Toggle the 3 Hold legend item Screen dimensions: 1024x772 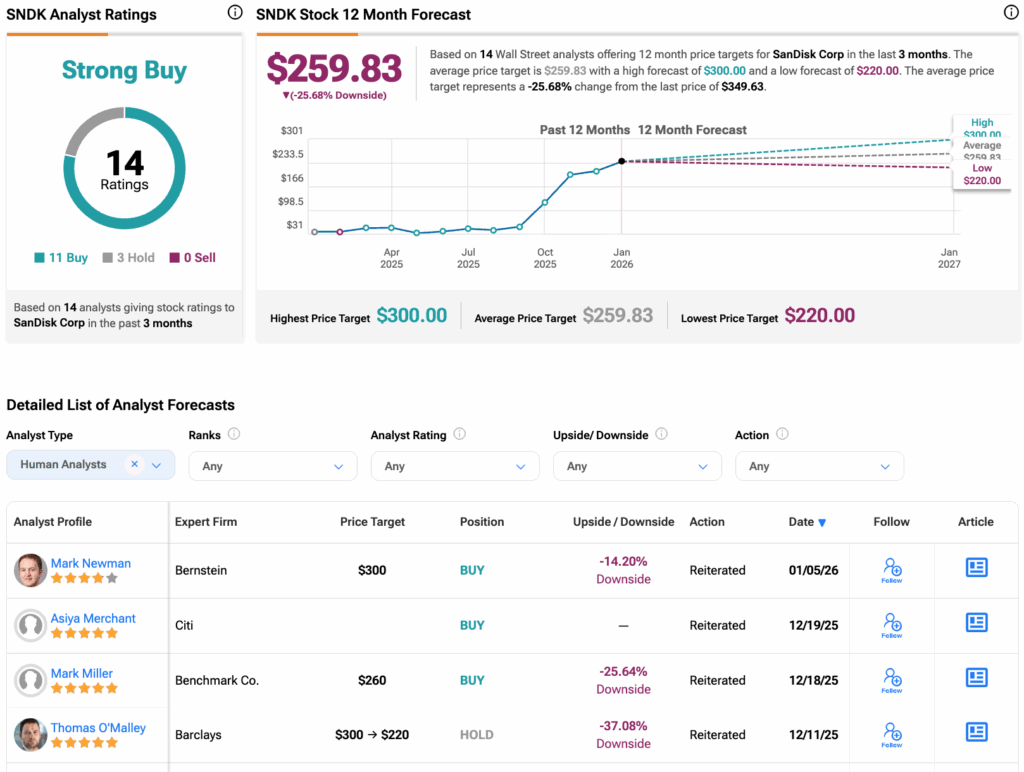[x=128, y=258]
